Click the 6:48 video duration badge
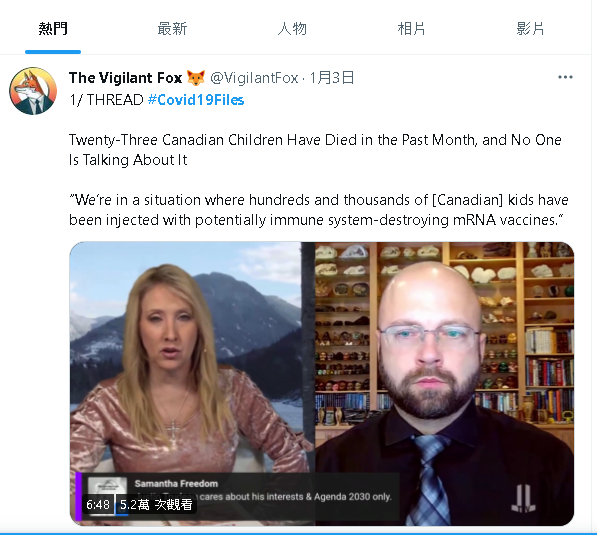Screen dimensions: 611x560 98,505
